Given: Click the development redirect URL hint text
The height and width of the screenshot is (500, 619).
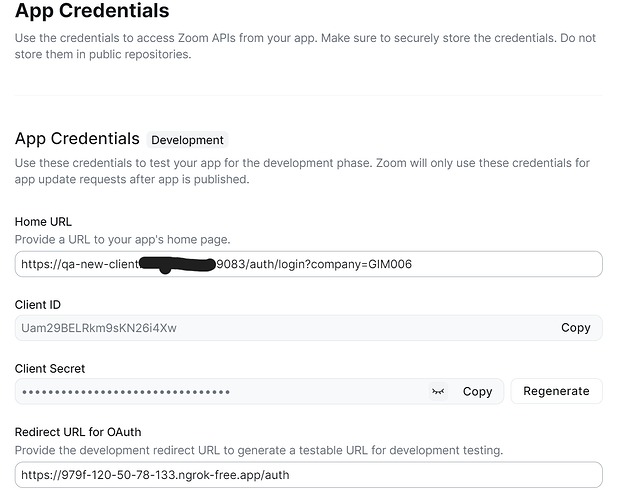Looking at the screenshot, I should click(258, 450).
